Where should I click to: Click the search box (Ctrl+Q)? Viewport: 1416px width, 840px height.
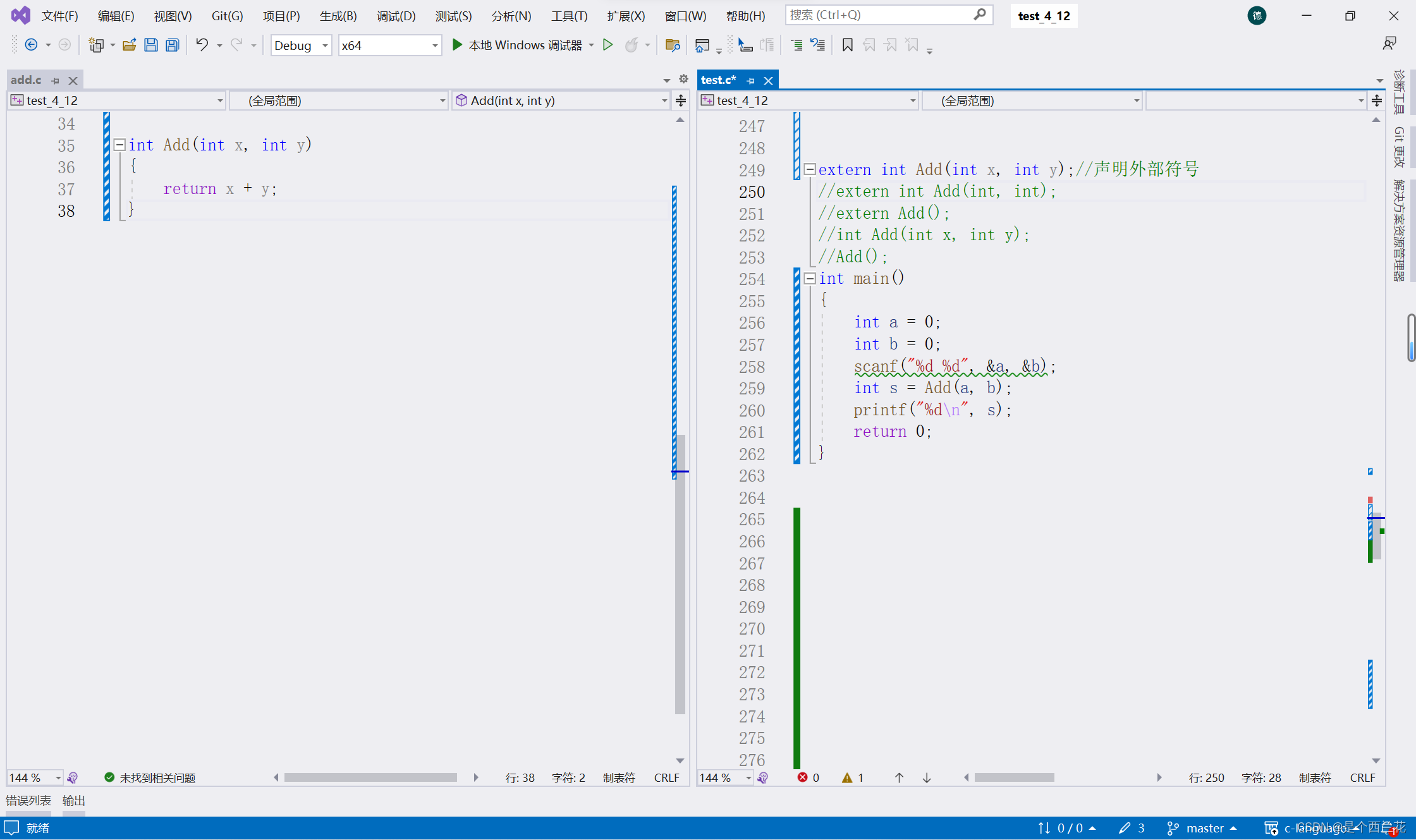pos(889,15)
